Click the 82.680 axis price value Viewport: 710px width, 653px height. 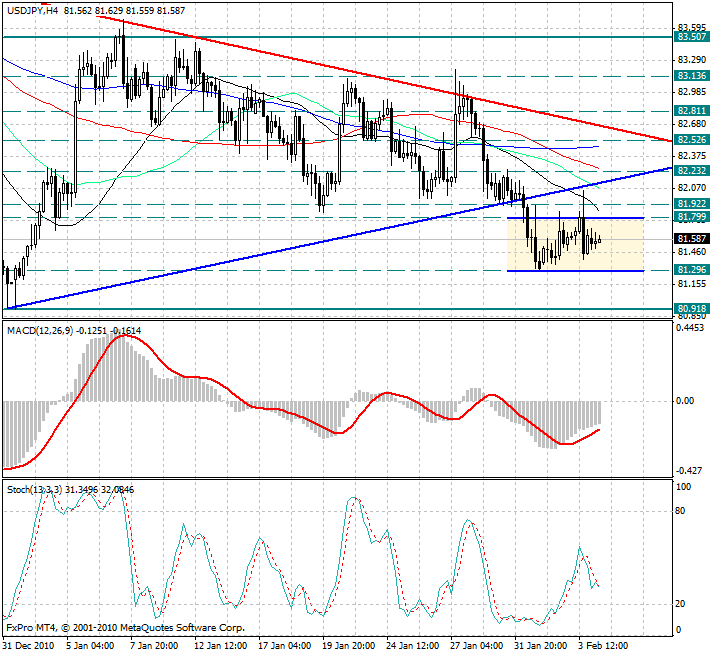point(691,124)
